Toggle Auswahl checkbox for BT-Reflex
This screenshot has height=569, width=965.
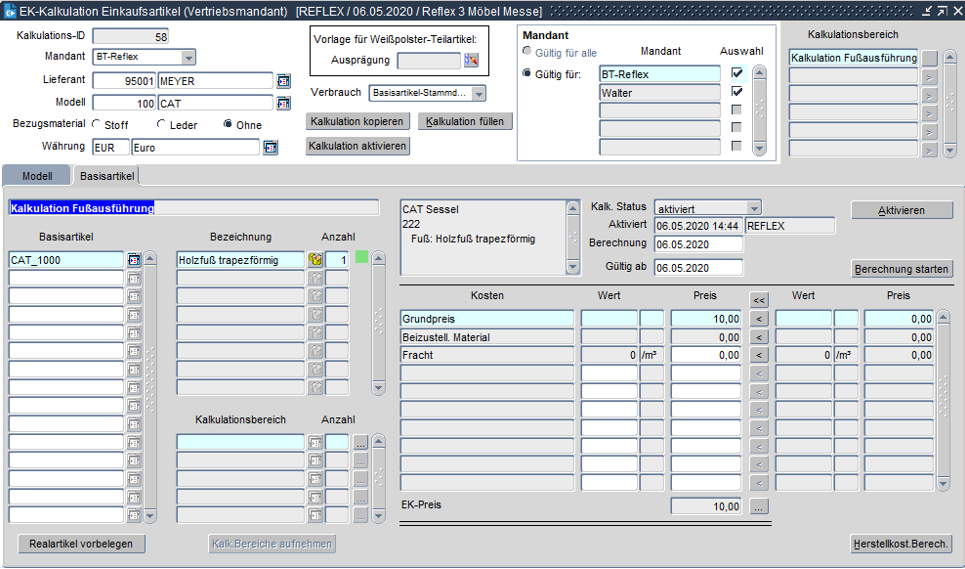737,74
